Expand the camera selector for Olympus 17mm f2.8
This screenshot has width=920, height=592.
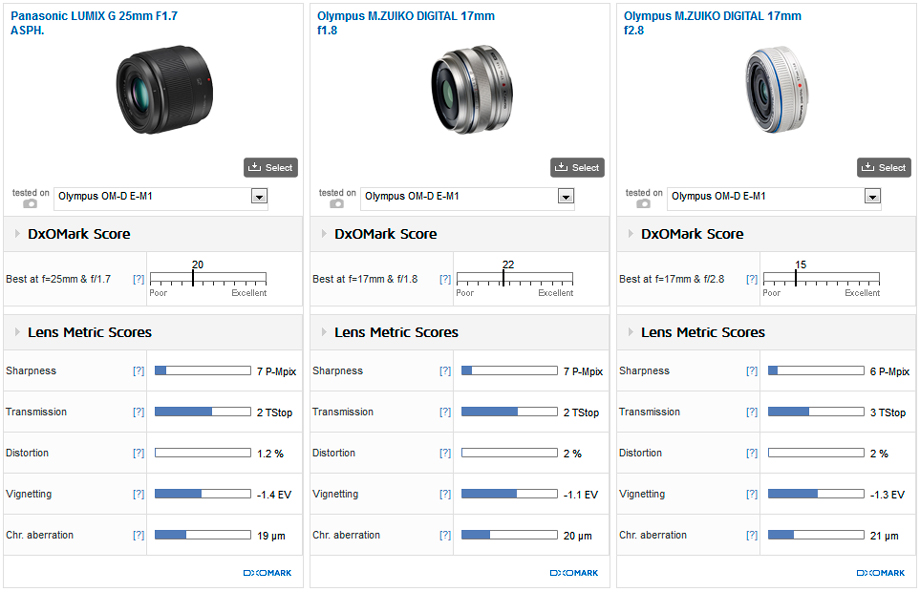point(873,197)
